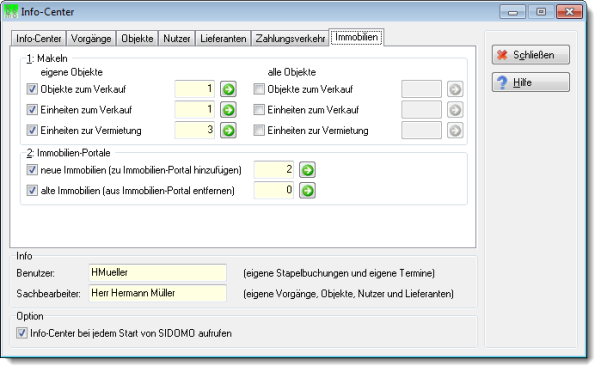This screenshot has height=371, width=600.
Task: Click the alte Immobilien count field
Action: point(274,190)
